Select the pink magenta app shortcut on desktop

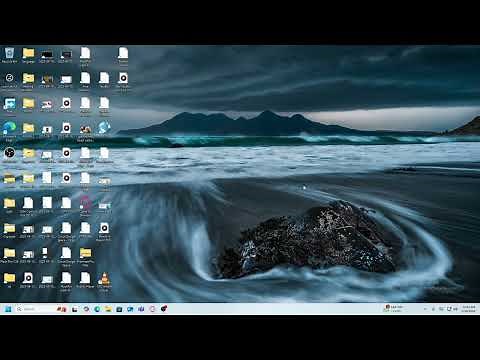[x=85, y=205]
